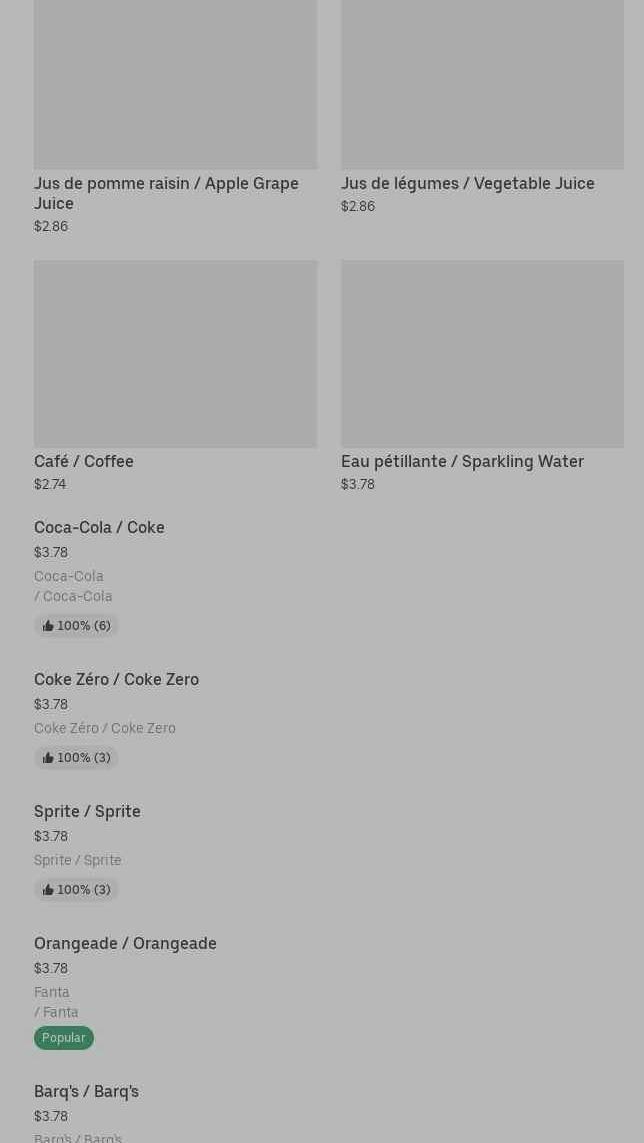Click the Popular badge under Orangeade
This screenshot has height=1143, width=644.
point(64,1038)
